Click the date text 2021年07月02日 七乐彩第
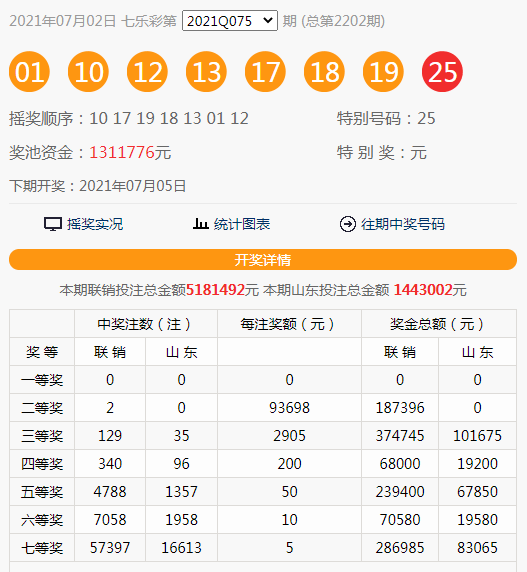This screenshot has width=527, height=572. tap(93, 21)
